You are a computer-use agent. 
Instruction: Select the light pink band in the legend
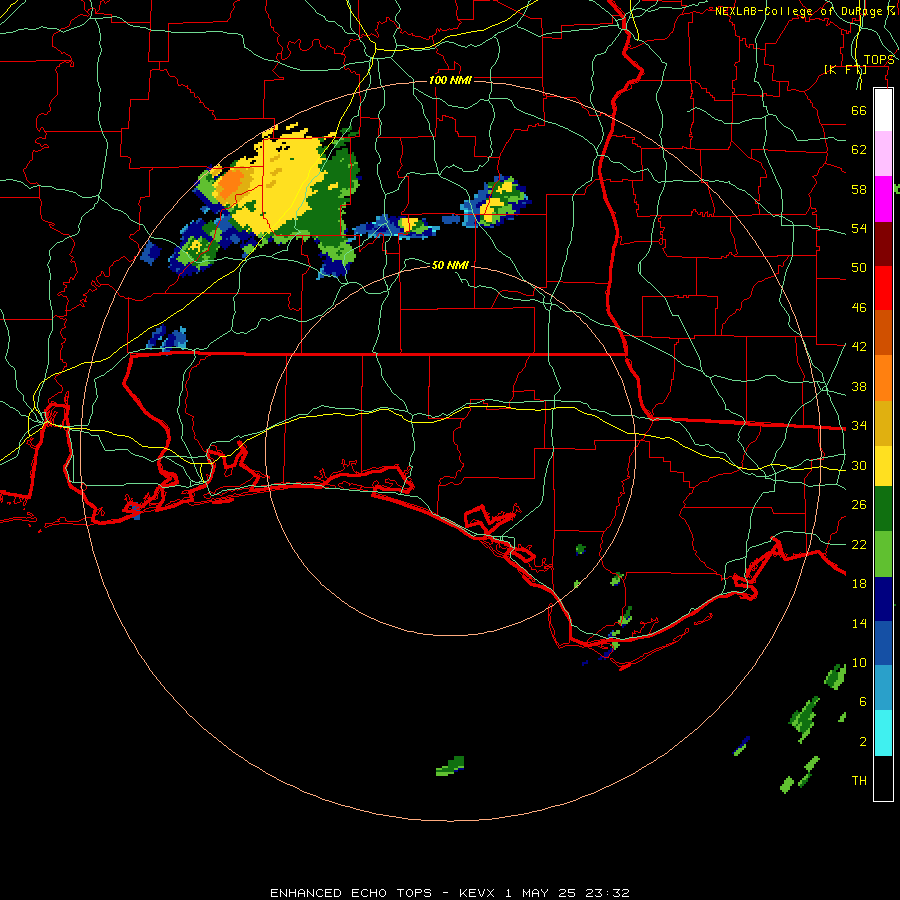(883, 154)
